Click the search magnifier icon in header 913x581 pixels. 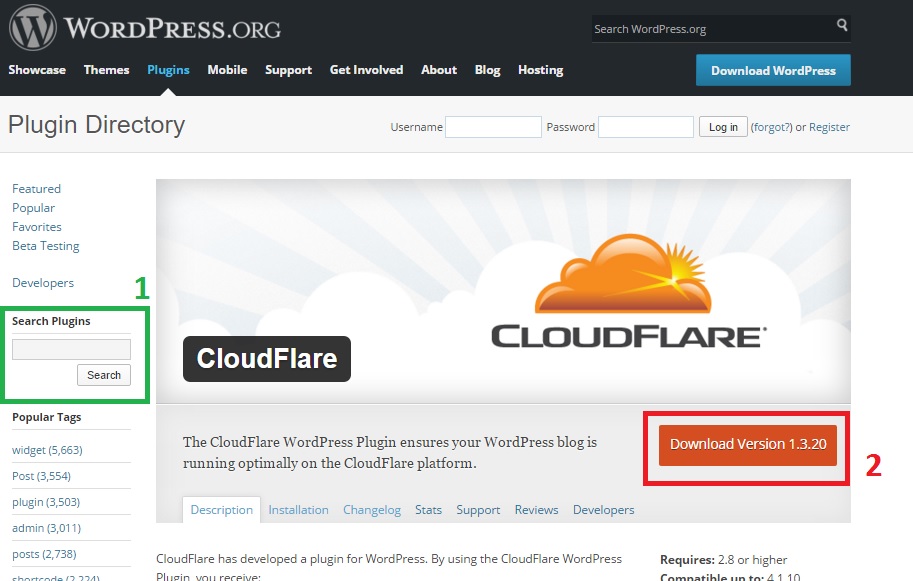pos(841,24)
